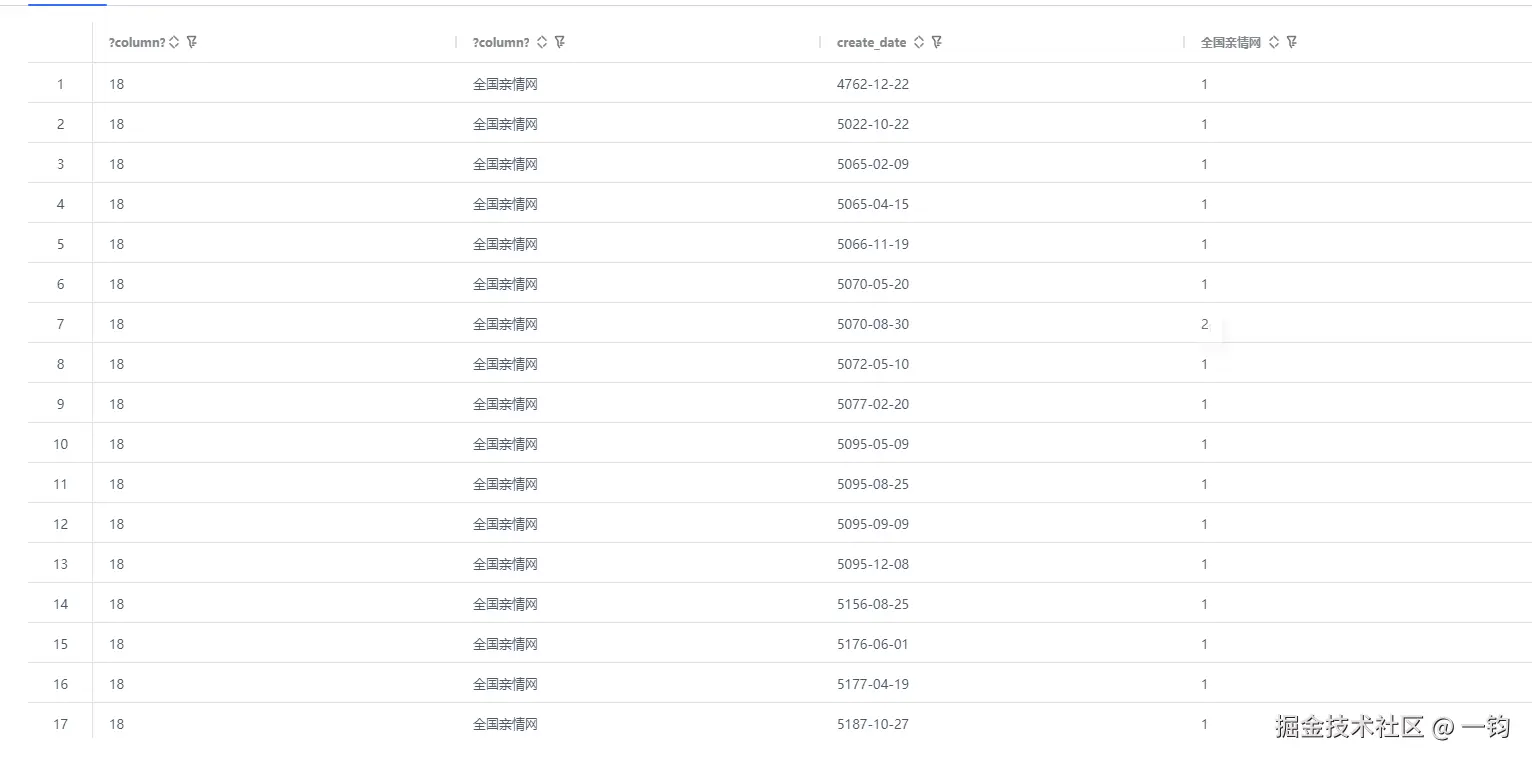
Task: Click the cell with value 2 in row 7
Action: pos(1204,323)
